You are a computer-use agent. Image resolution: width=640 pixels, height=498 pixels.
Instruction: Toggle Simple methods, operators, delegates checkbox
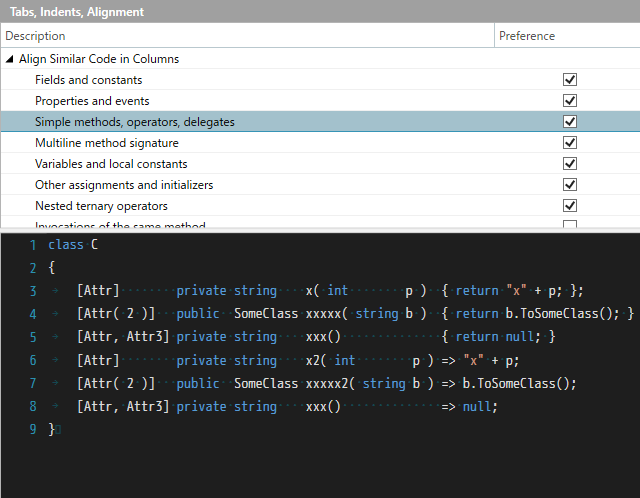[569, 122]
